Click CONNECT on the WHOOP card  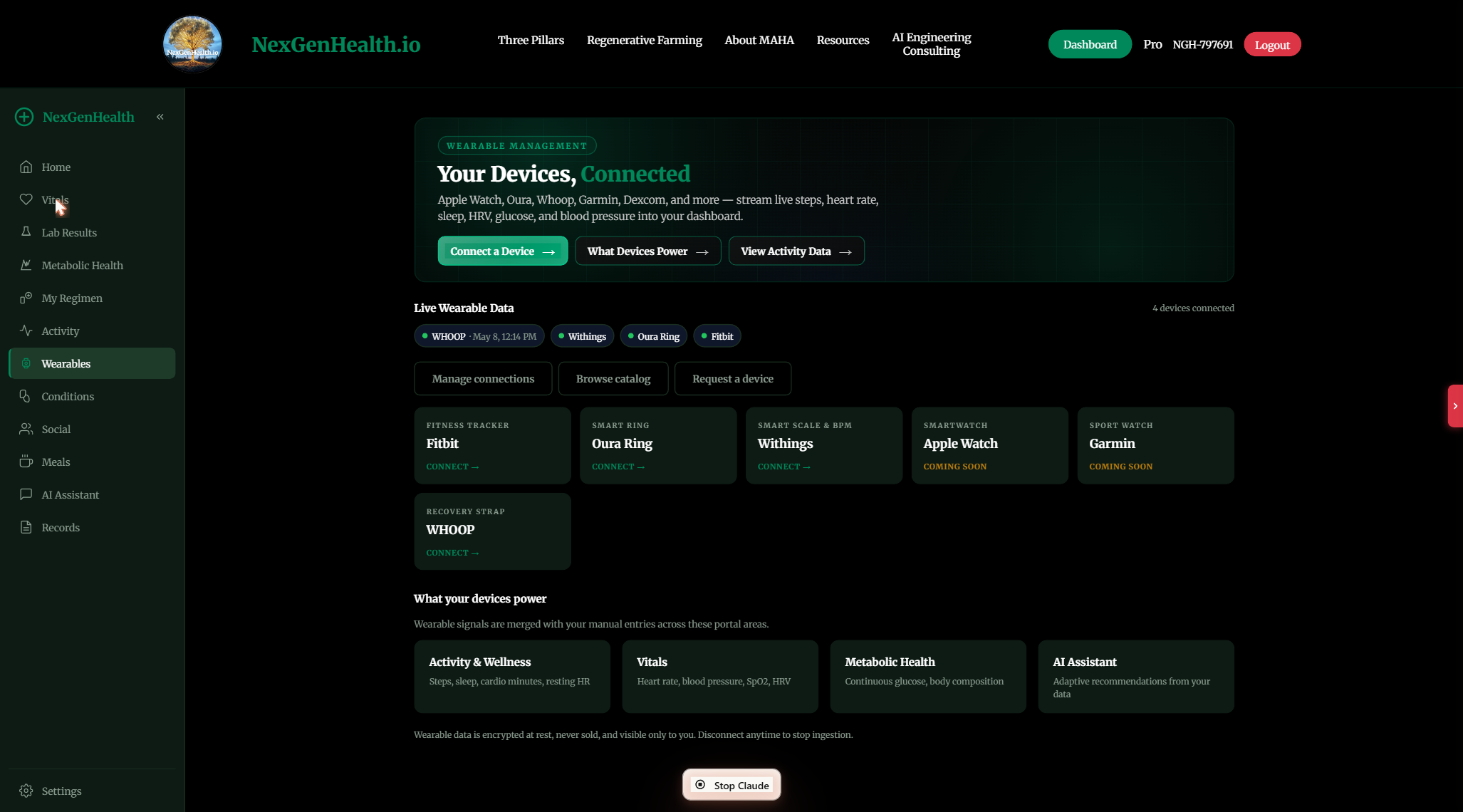452,553
